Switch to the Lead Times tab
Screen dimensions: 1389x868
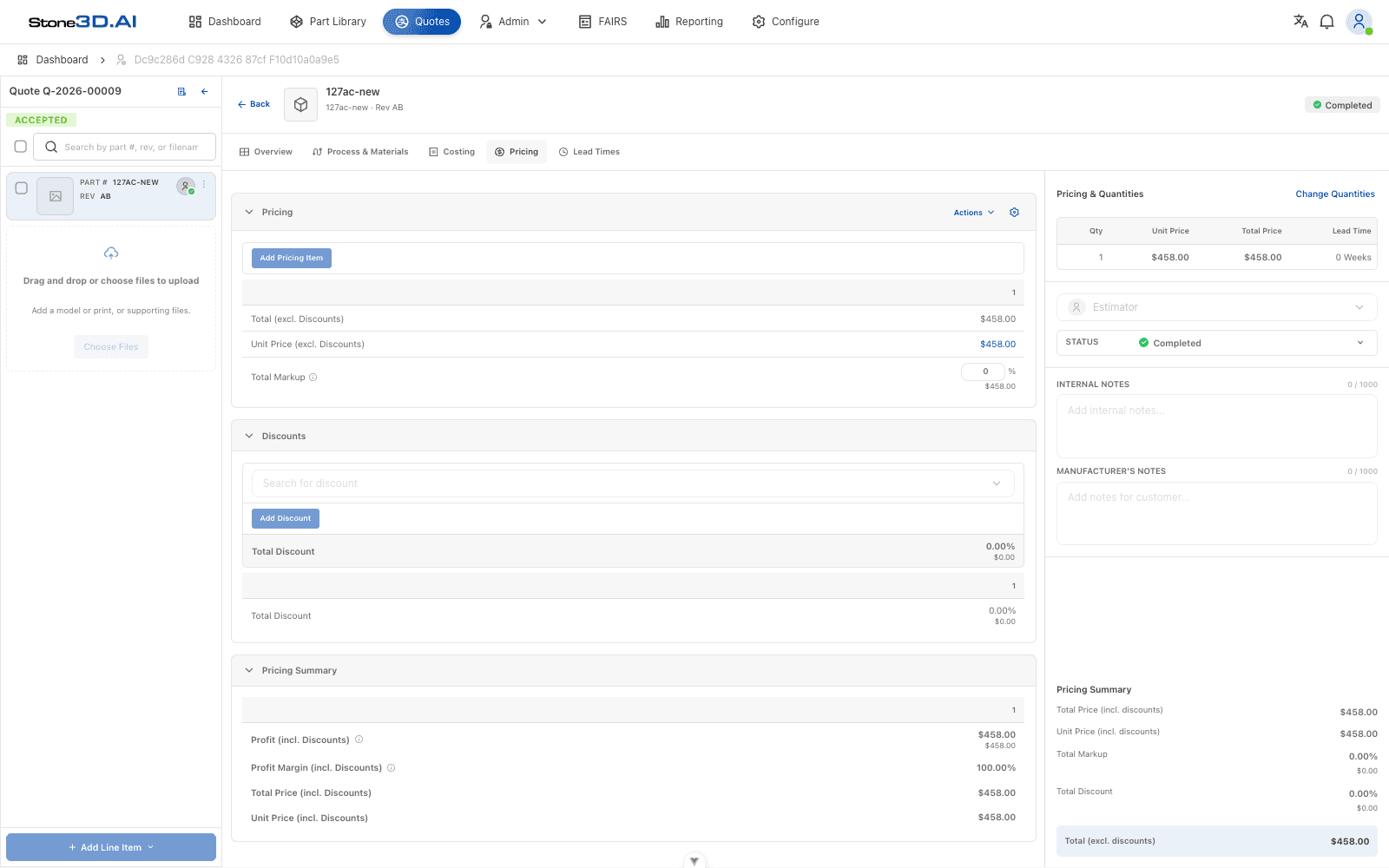[x=589, y=152]
